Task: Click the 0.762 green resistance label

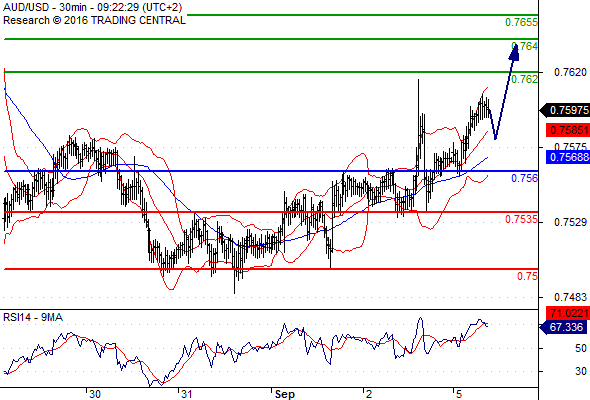Action: [525, 79]
